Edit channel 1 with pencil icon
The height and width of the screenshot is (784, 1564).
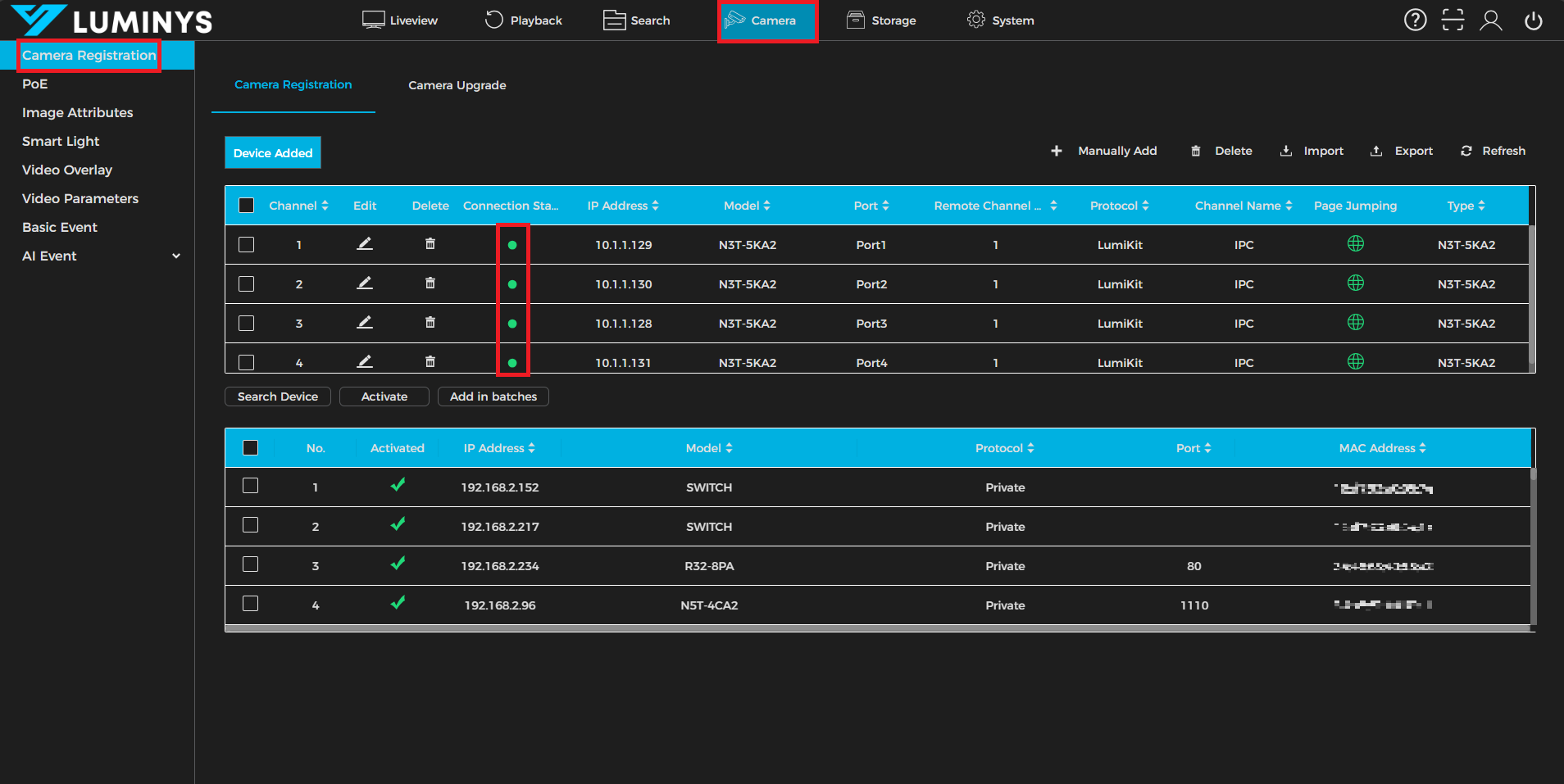(x=365, y=244)
